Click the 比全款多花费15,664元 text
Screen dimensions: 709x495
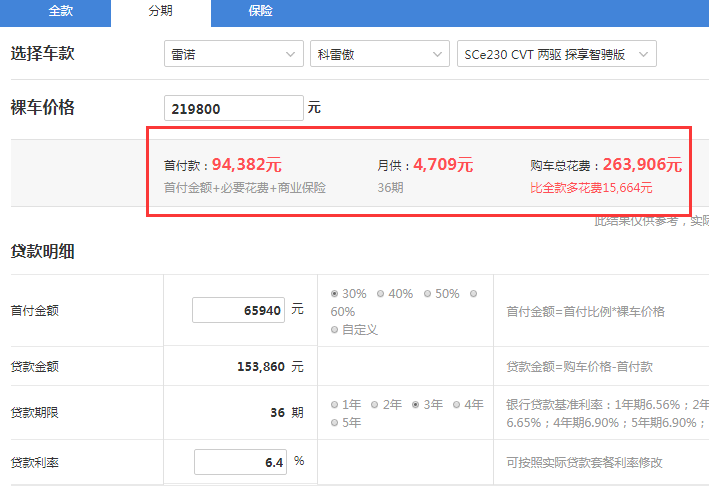591,188
